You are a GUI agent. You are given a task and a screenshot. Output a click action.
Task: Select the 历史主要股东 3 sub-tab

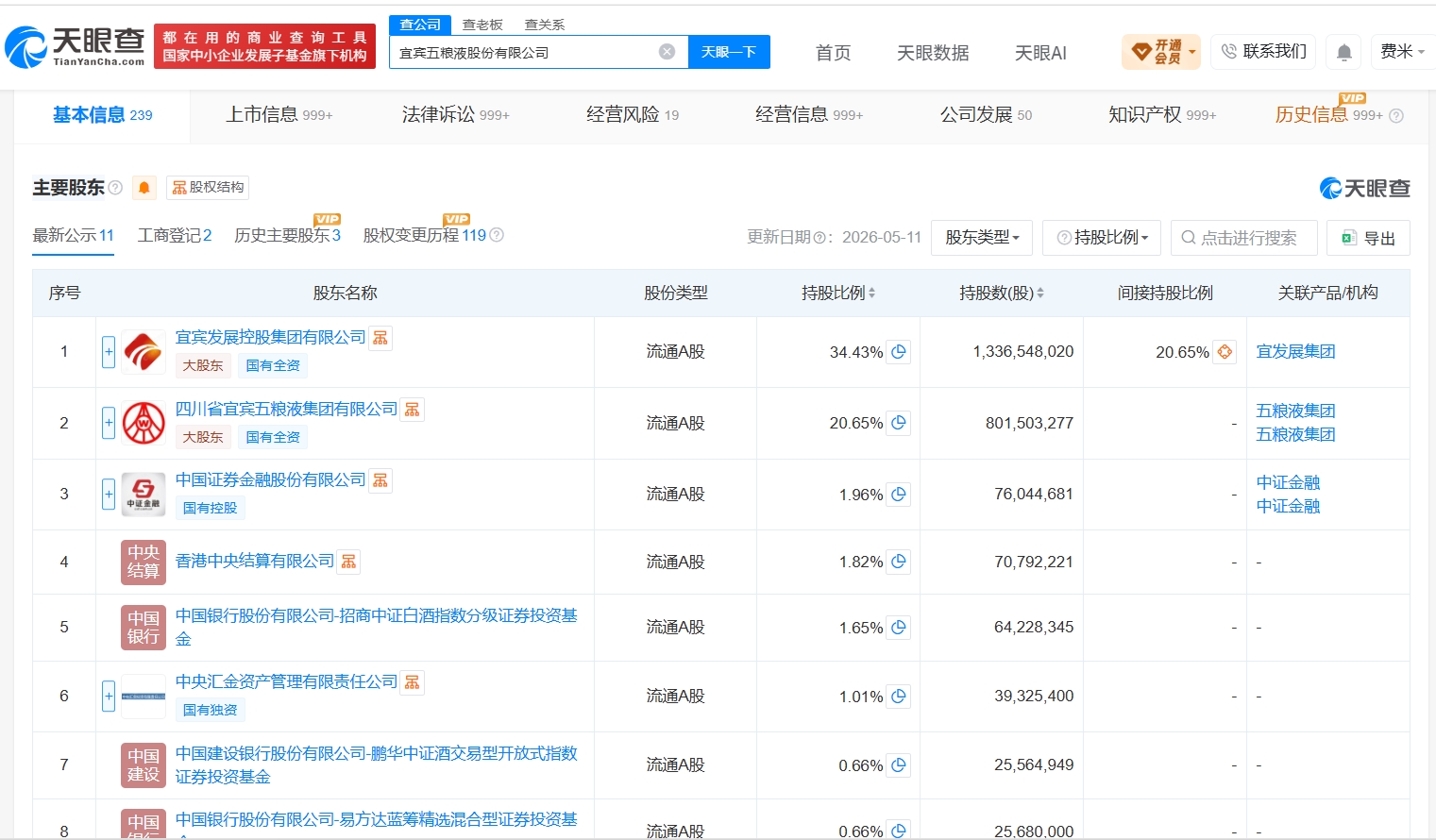pyautogui.click(x=288, y=235)
